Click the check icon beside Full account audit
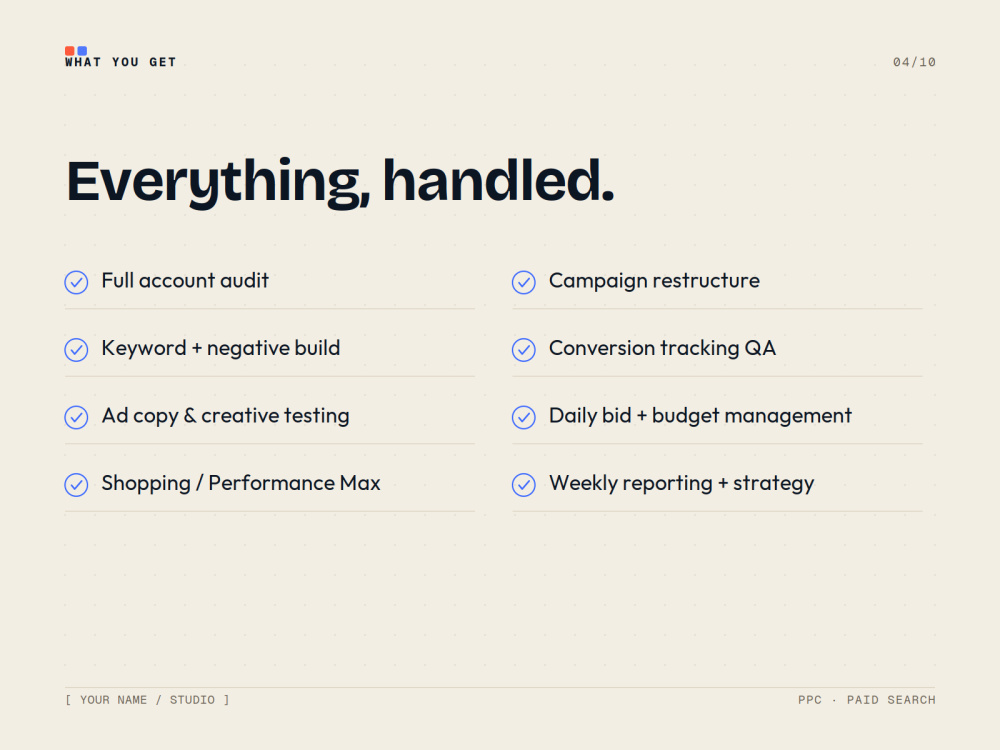 pyautogui.click(x=76, y=282)
